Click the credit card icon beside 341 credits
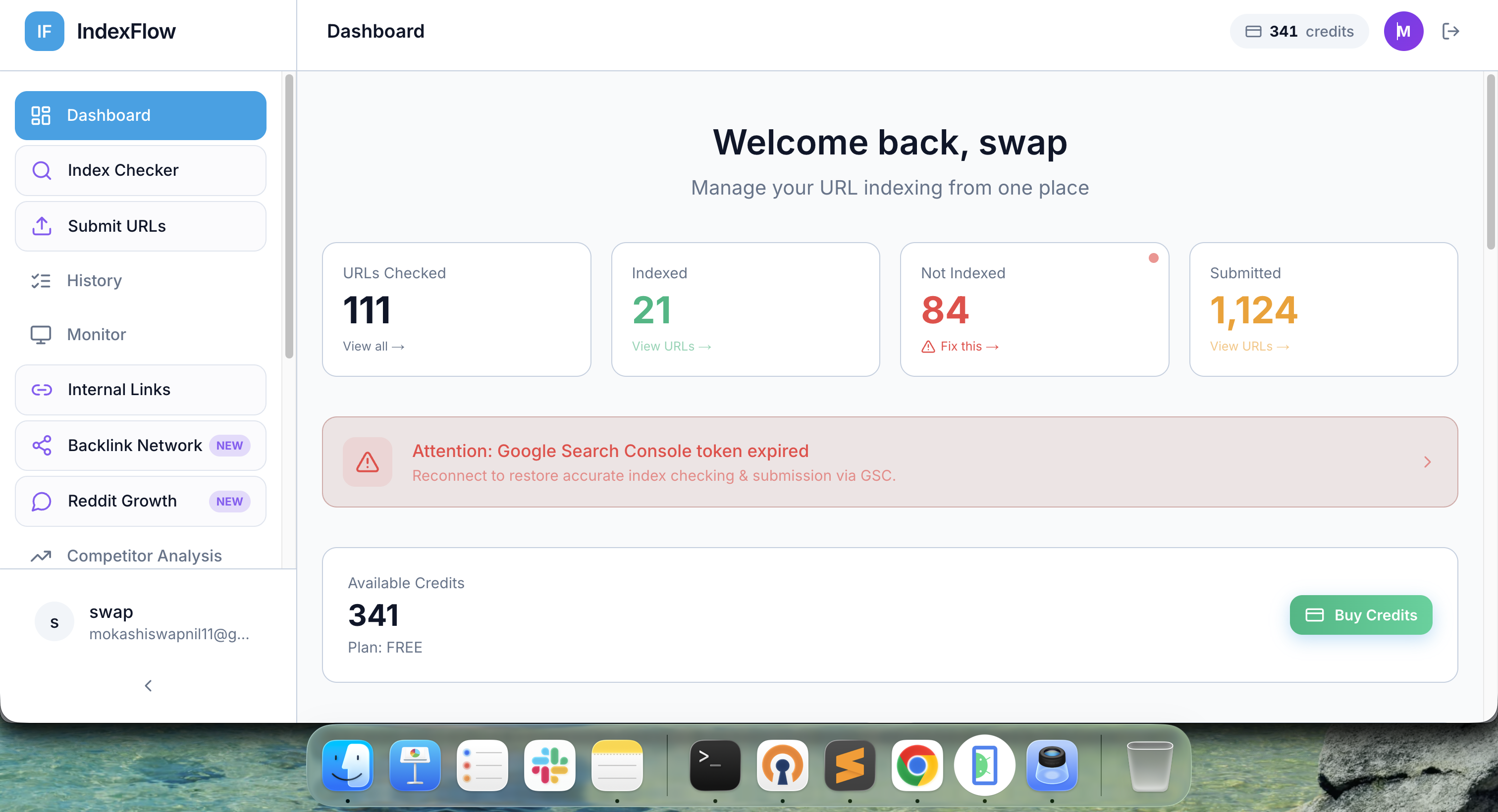Screen dimensions: 1498x812 pyautogui.click(x=1253, y=31)
